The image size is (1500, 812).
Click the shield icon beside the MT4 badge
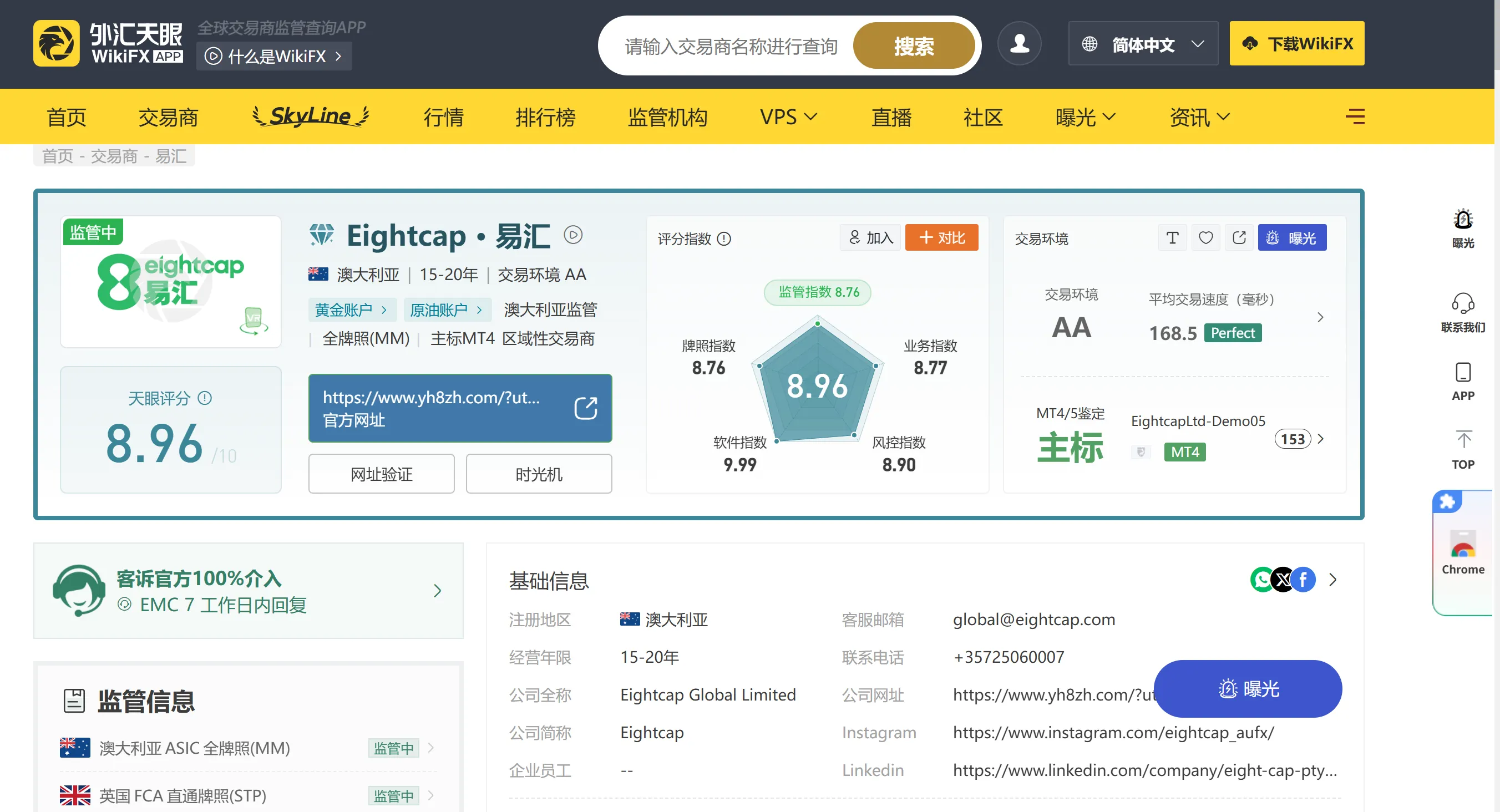pos(1141,451)
